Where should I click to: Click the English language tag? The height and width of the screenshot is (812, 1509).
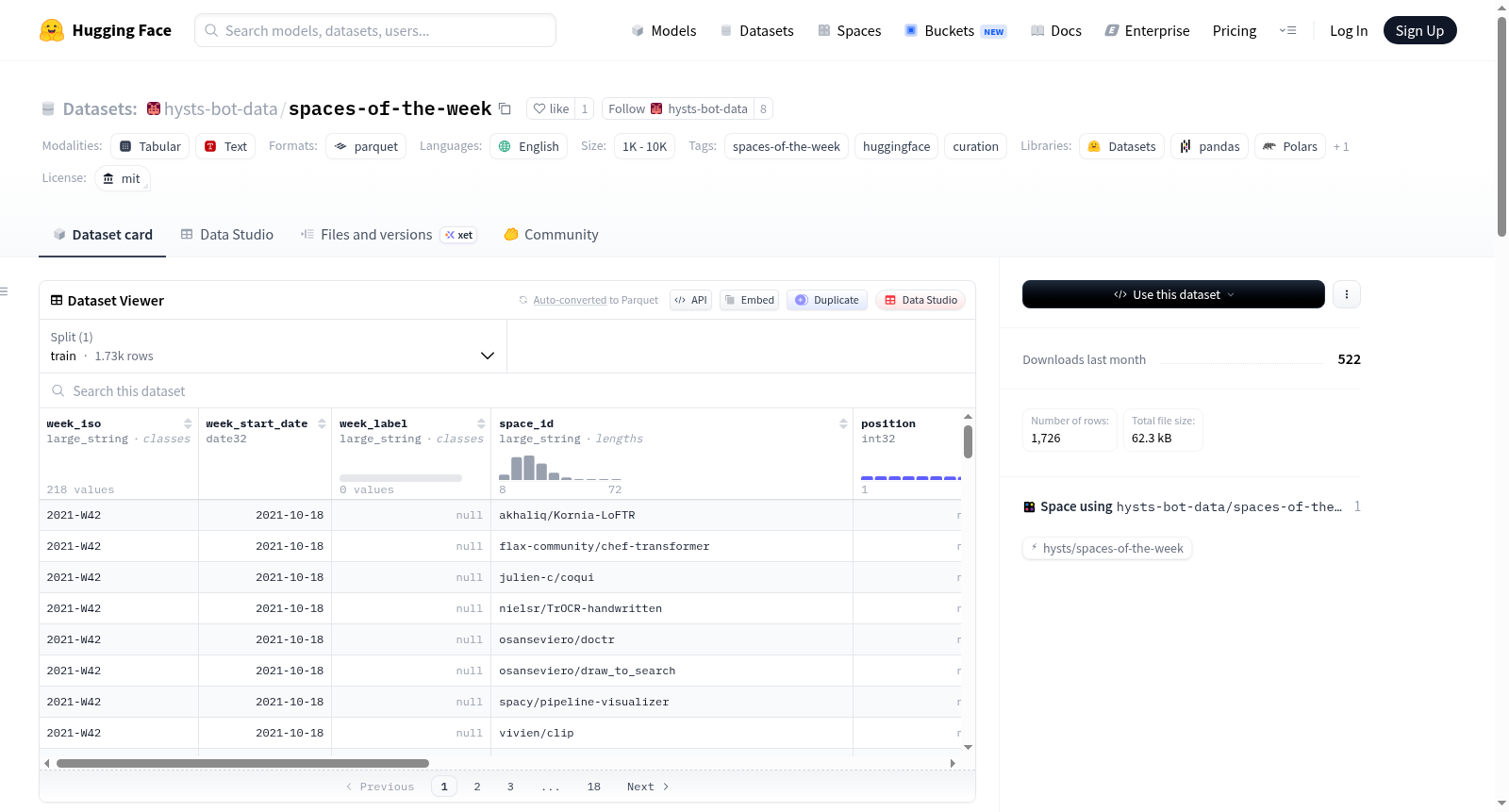(528, 146)
